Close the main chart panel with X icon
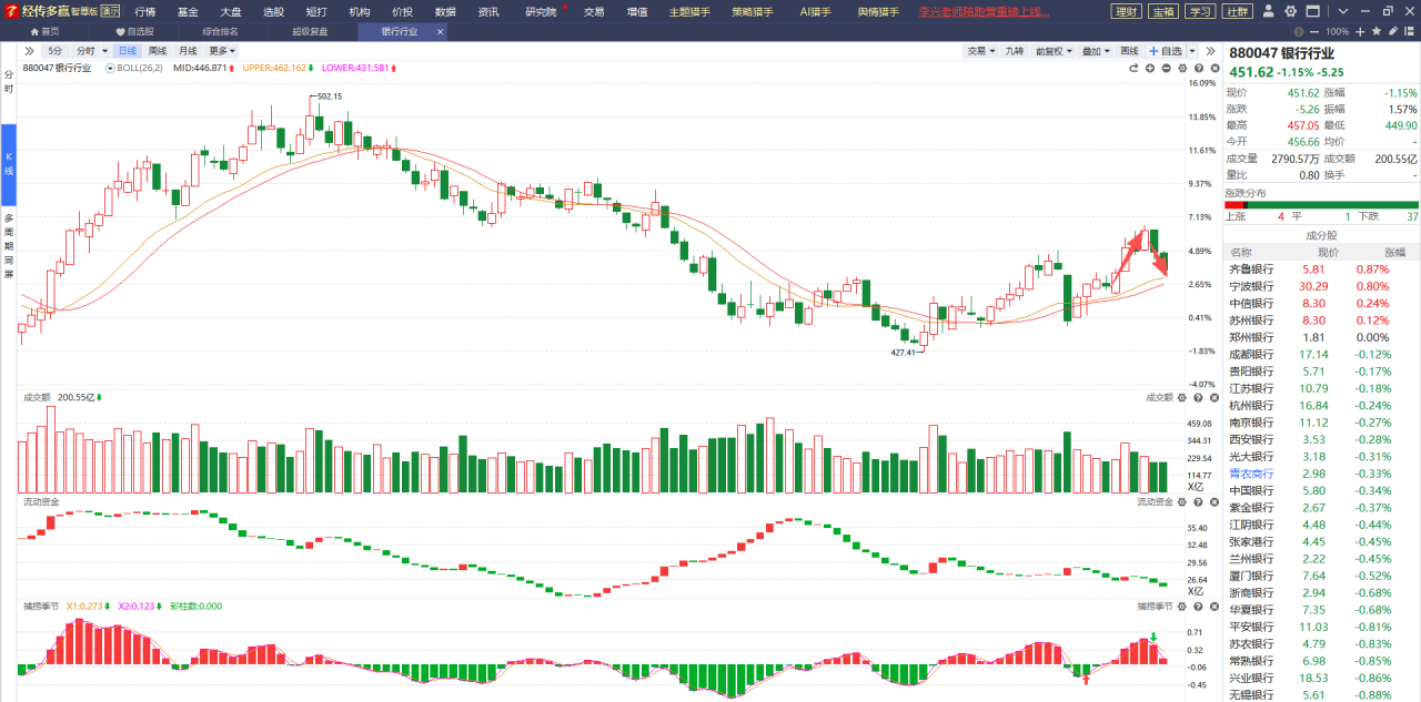The width and height of the screenshot is (1421, 702). click(1213, 68)
